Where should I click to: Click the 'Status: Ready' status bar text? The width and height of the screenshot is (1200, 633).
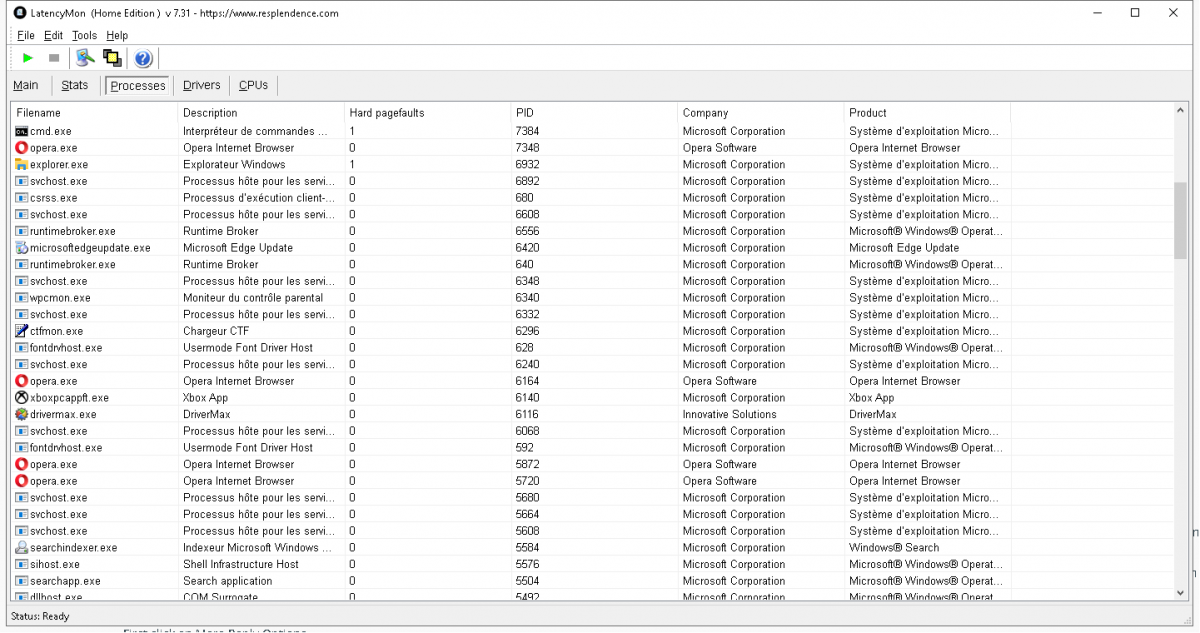pyautogui.click(x=40, y=616)
